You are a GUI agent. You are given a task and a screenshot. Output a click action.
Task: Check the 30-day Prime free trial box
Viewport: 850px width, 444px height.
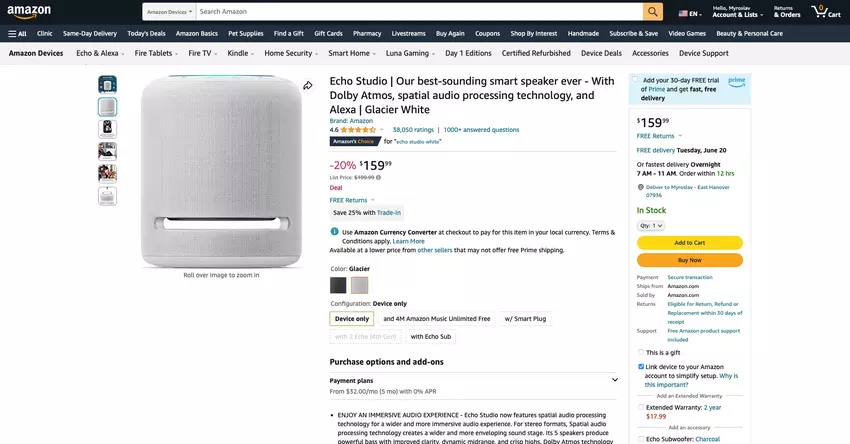click(635, 80)
